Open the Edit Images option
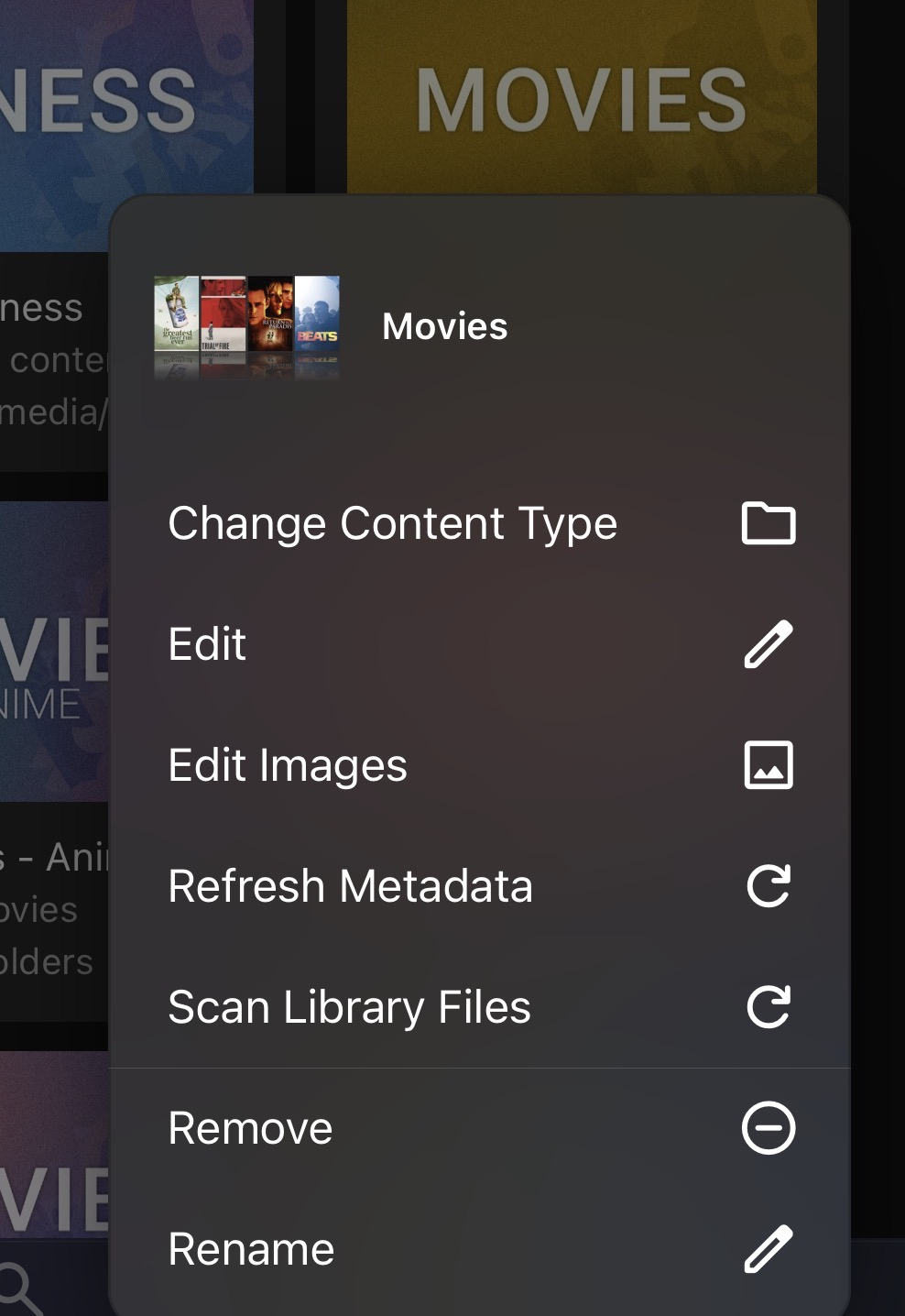This screenshot has width=905, height=1316. click(288, 765)
